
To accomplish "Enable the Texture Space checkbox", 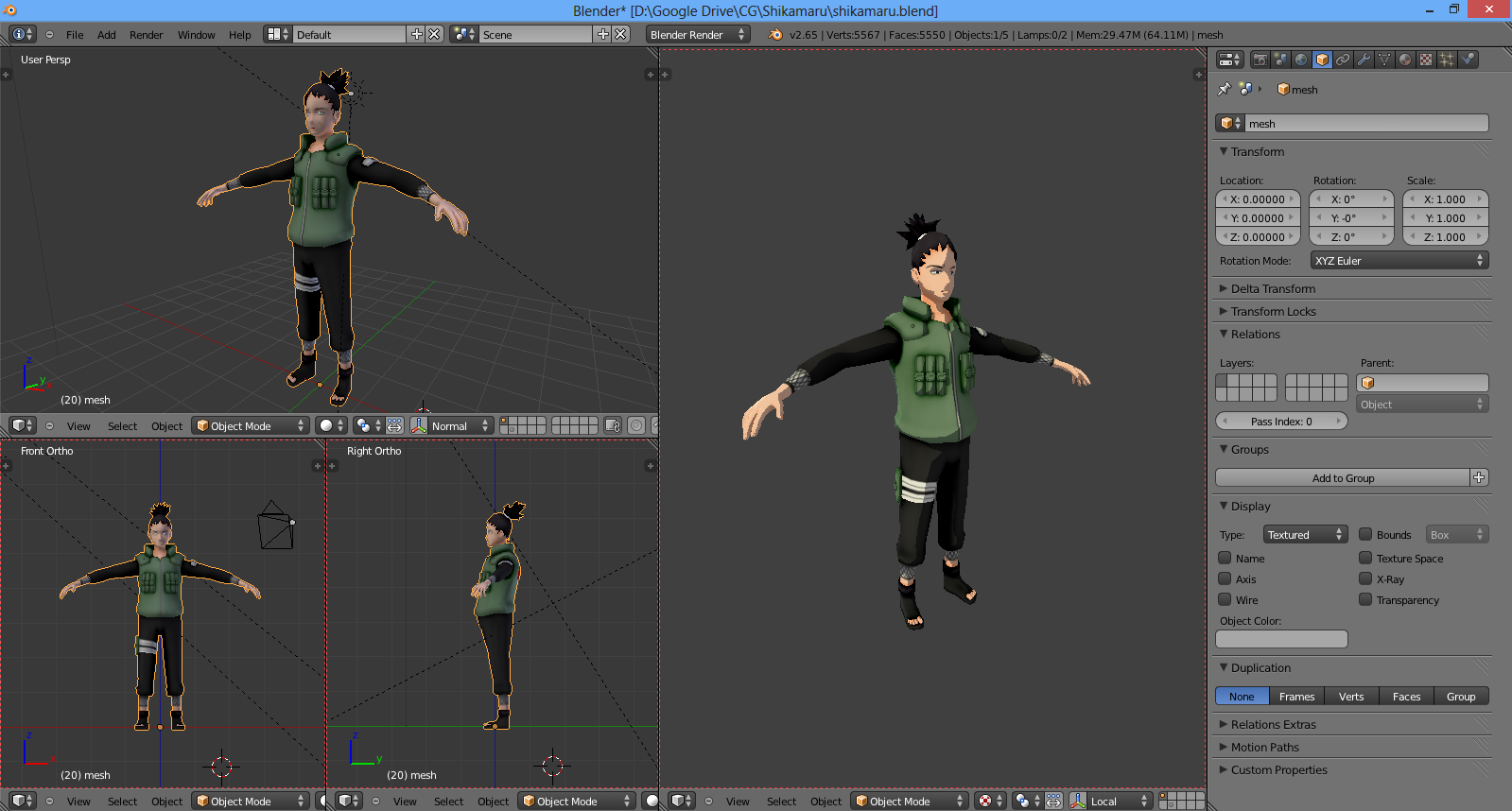I will pyautogui.click(x=1365, y=558).
